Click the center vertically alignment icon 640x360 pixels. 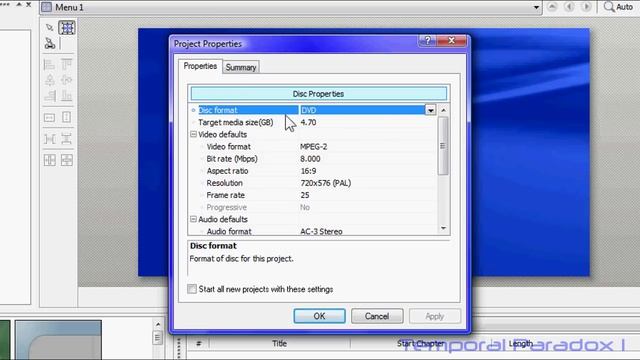coord(67,80)
